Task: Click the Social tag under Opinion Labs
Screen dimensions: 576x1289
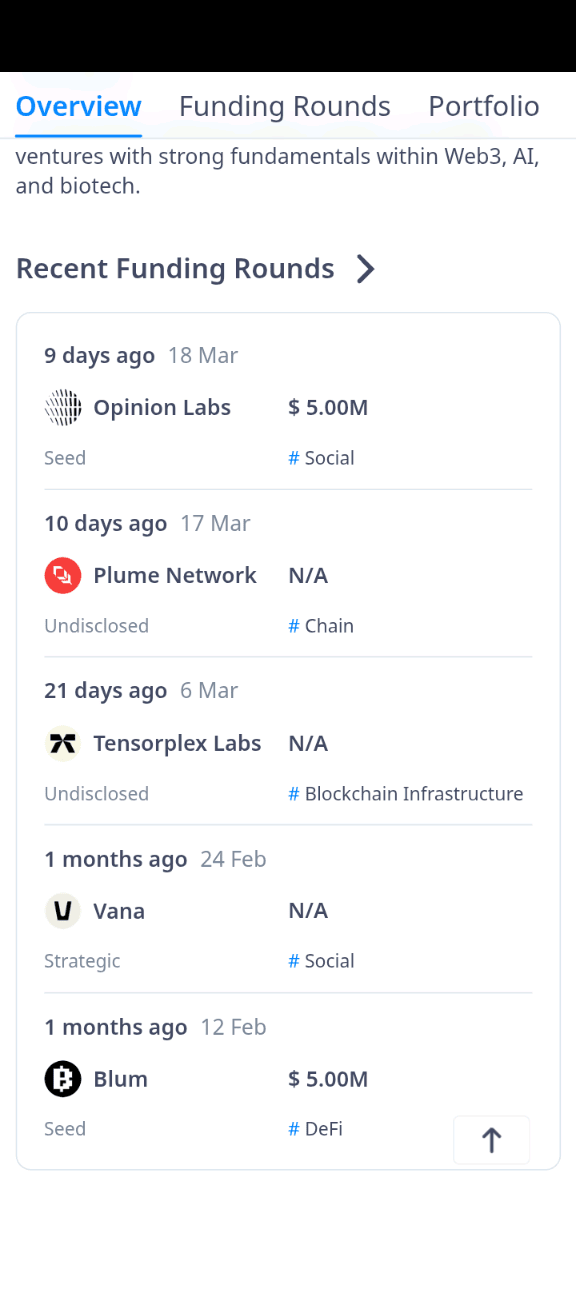Action: tap(322, 458)
